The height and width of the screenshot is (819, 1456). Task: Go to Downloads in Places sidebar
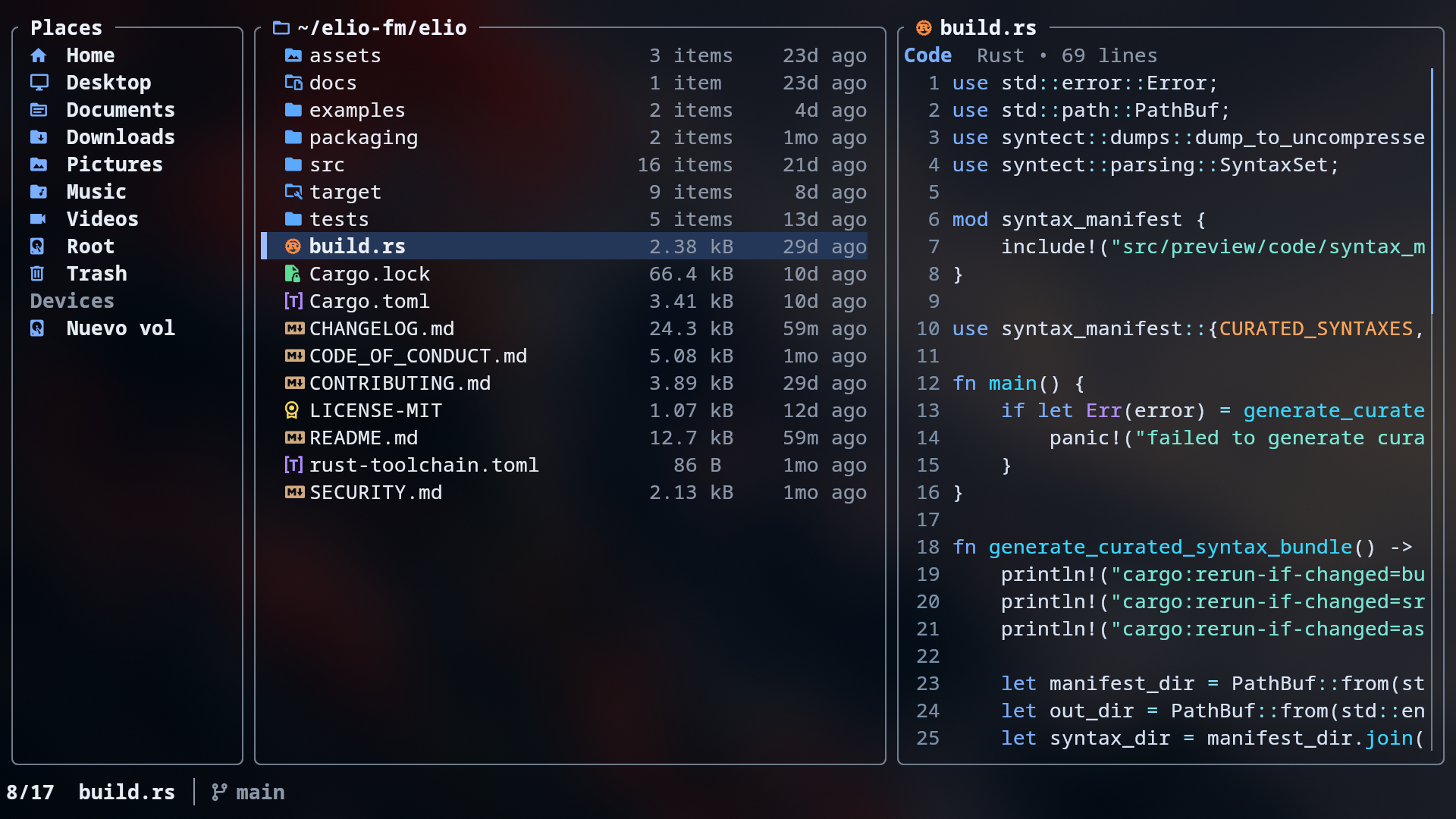(x=120, y=137)
